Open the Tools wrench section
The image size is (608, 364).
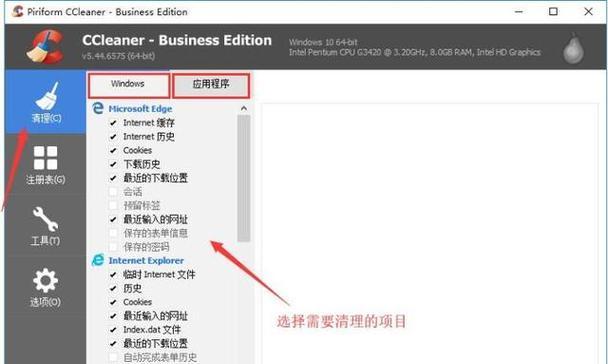46,226
